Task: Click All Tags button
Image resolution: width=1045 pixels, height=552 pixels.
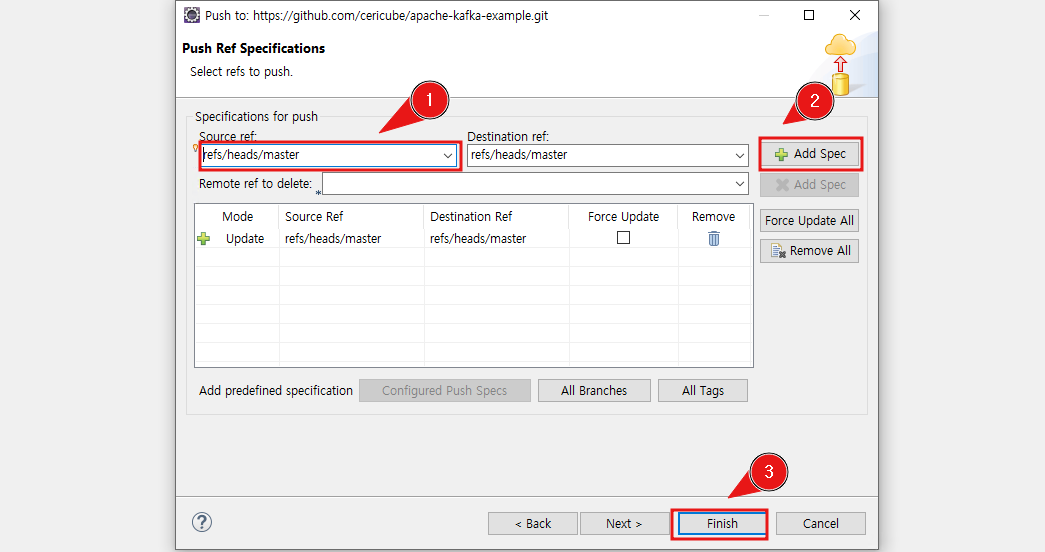Action: click(x=702, y=391)
